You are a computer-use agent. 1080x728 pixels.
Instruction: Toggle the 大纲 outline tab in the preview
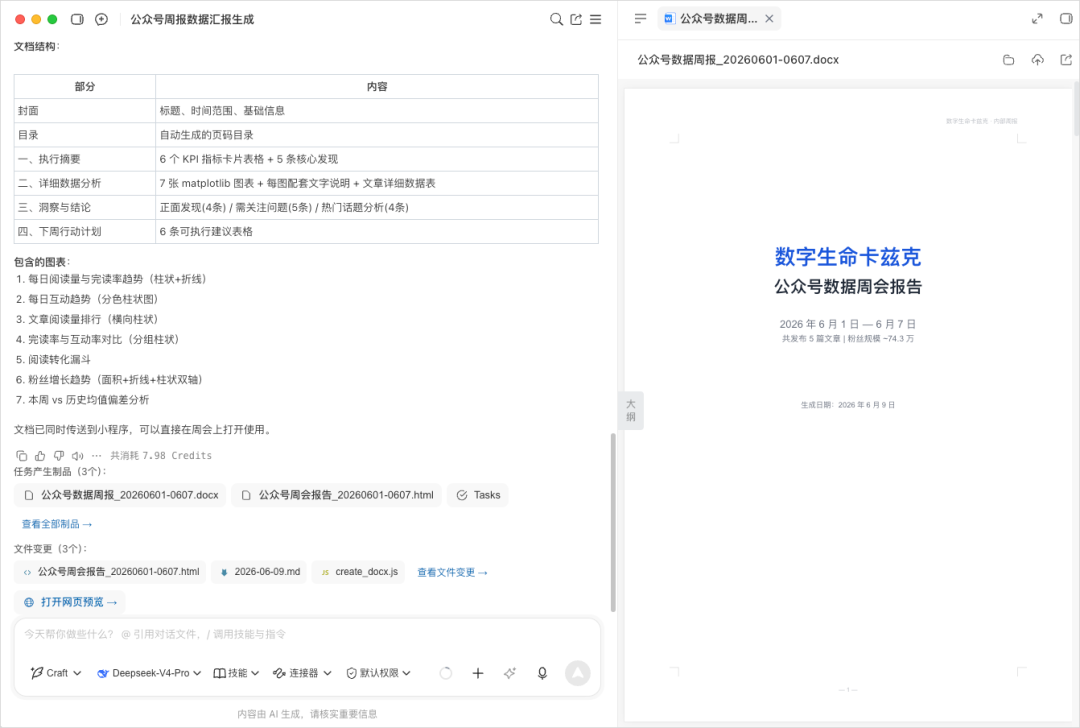tap(630, 410)
